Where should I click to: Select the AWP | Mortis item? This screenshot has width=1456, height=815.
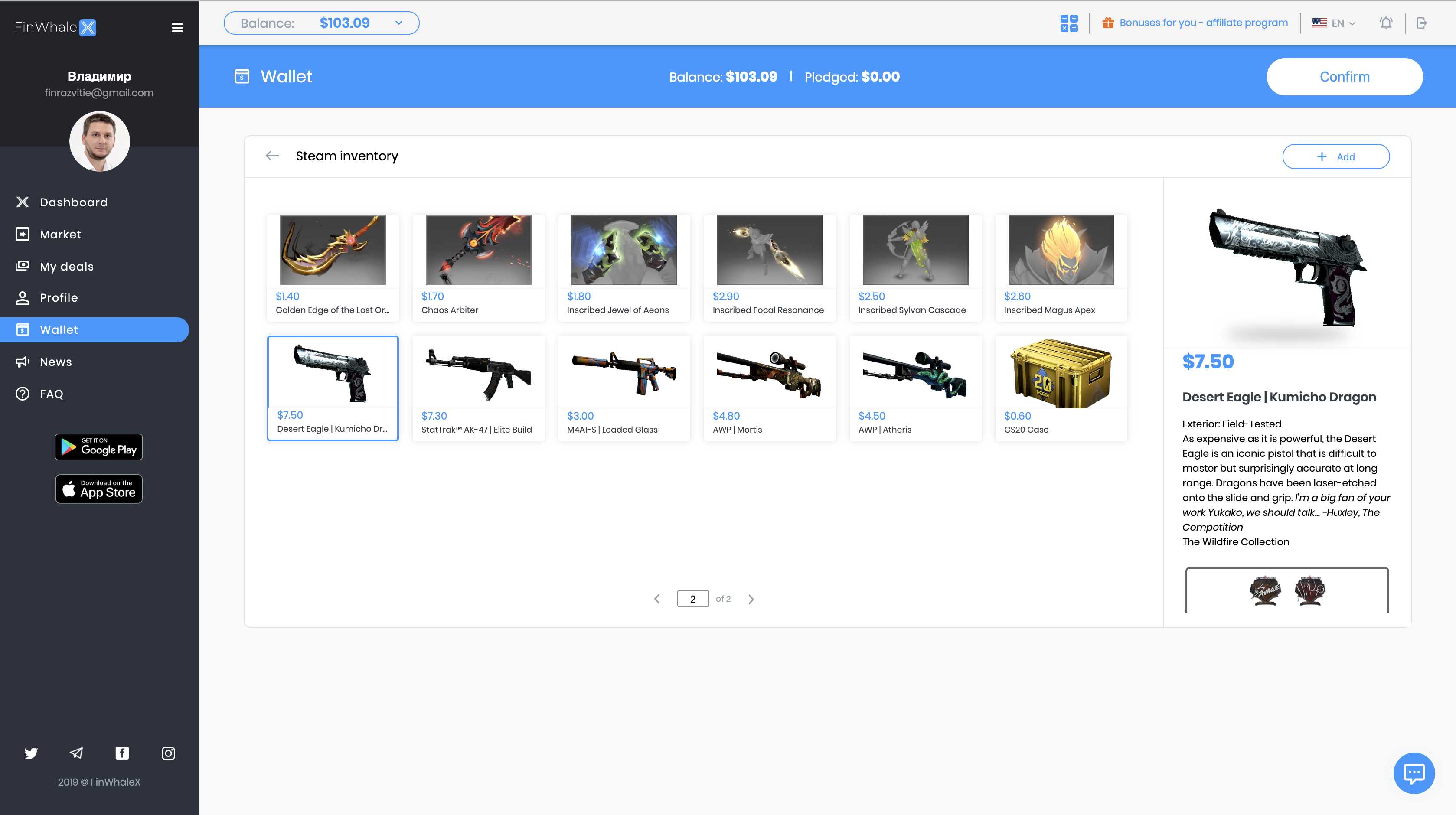[770, 388]
